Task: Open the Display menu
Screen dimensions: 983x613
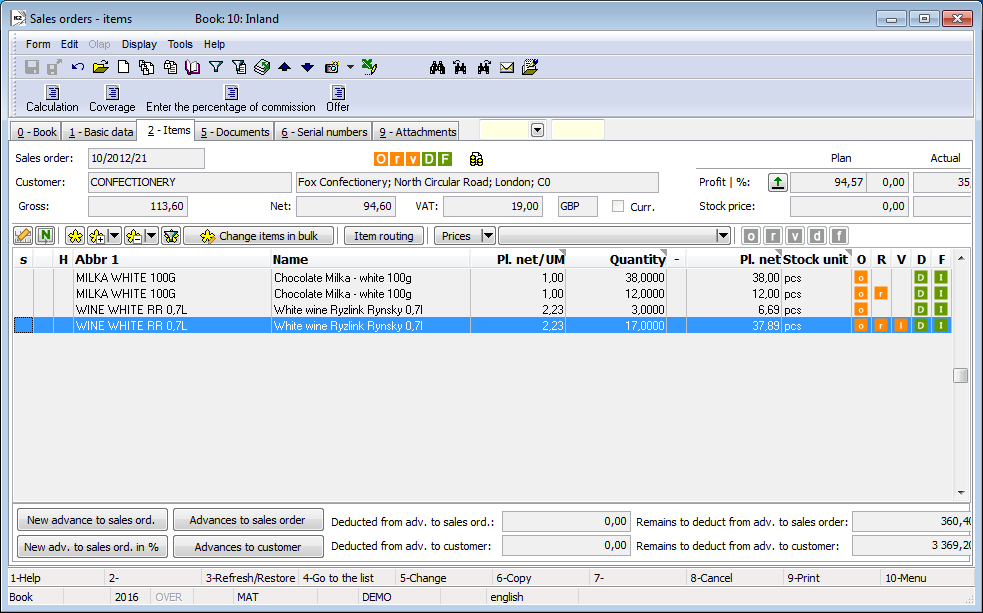Action: click(x=139, y=45)
